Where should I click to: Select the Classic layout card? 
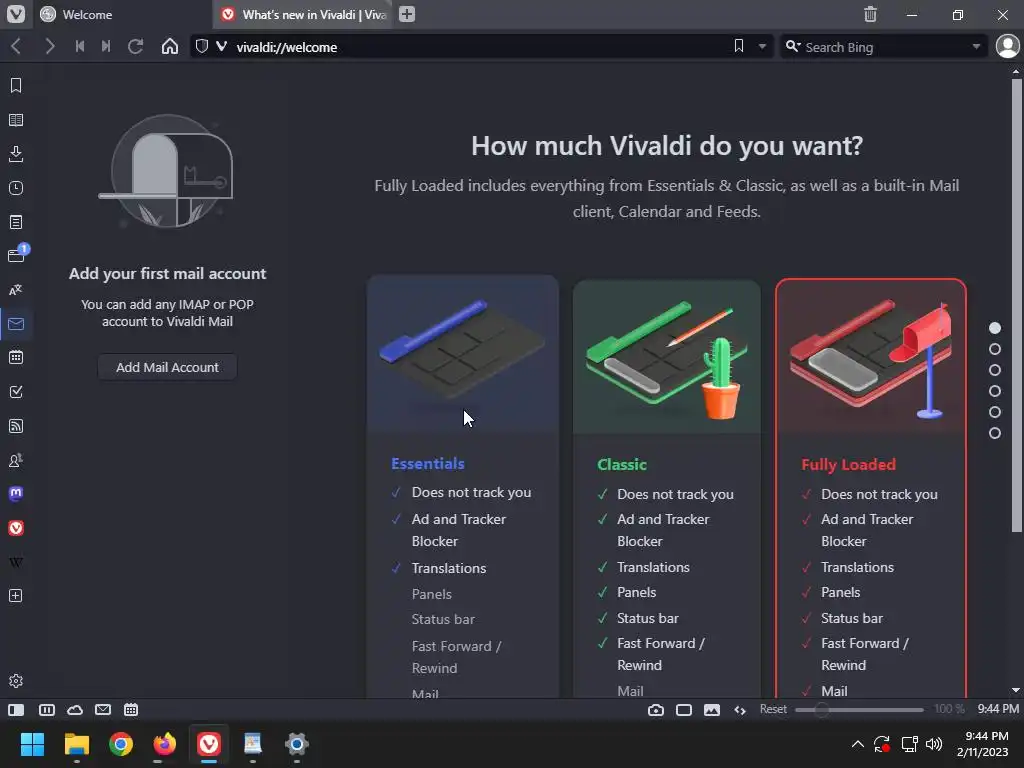coord(666,488)
